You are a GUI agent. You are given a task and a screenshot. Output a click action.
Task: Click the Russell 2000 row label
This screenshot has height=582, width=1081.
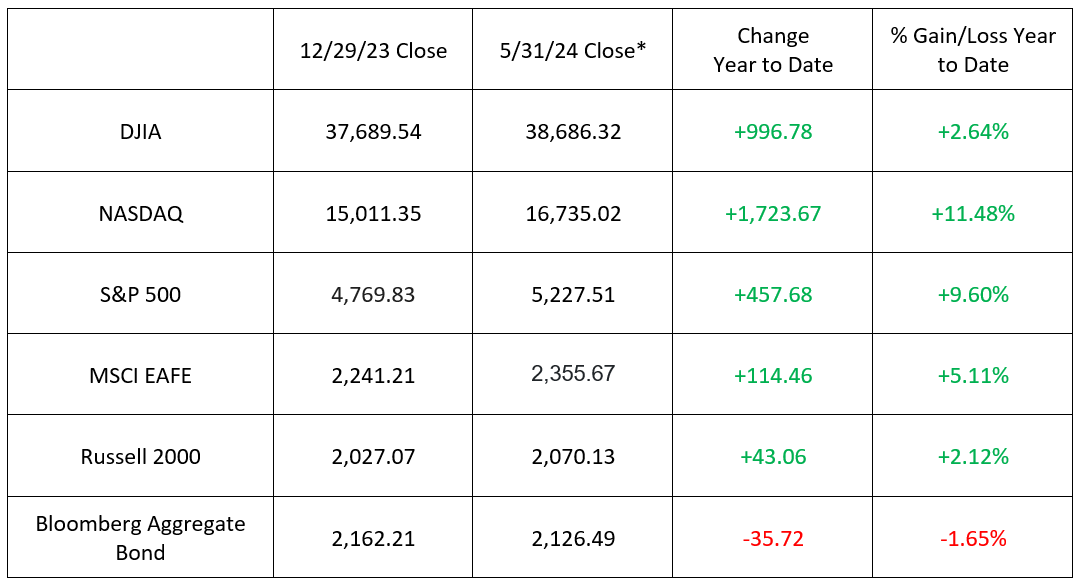tap(140, 457)
